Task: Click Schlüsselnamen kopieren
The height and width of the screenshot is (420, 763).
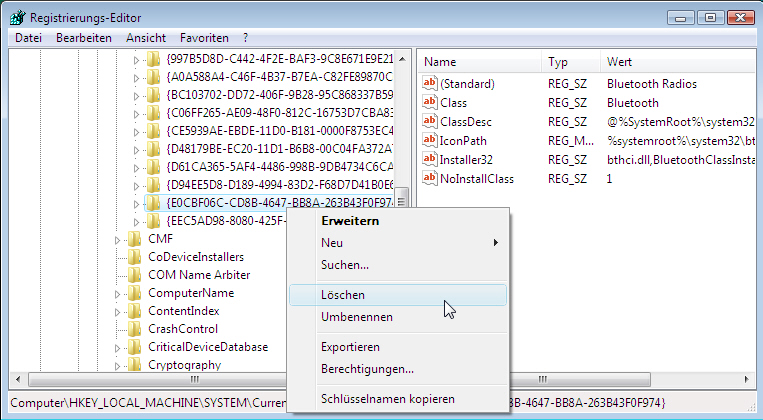Action: 398,399
